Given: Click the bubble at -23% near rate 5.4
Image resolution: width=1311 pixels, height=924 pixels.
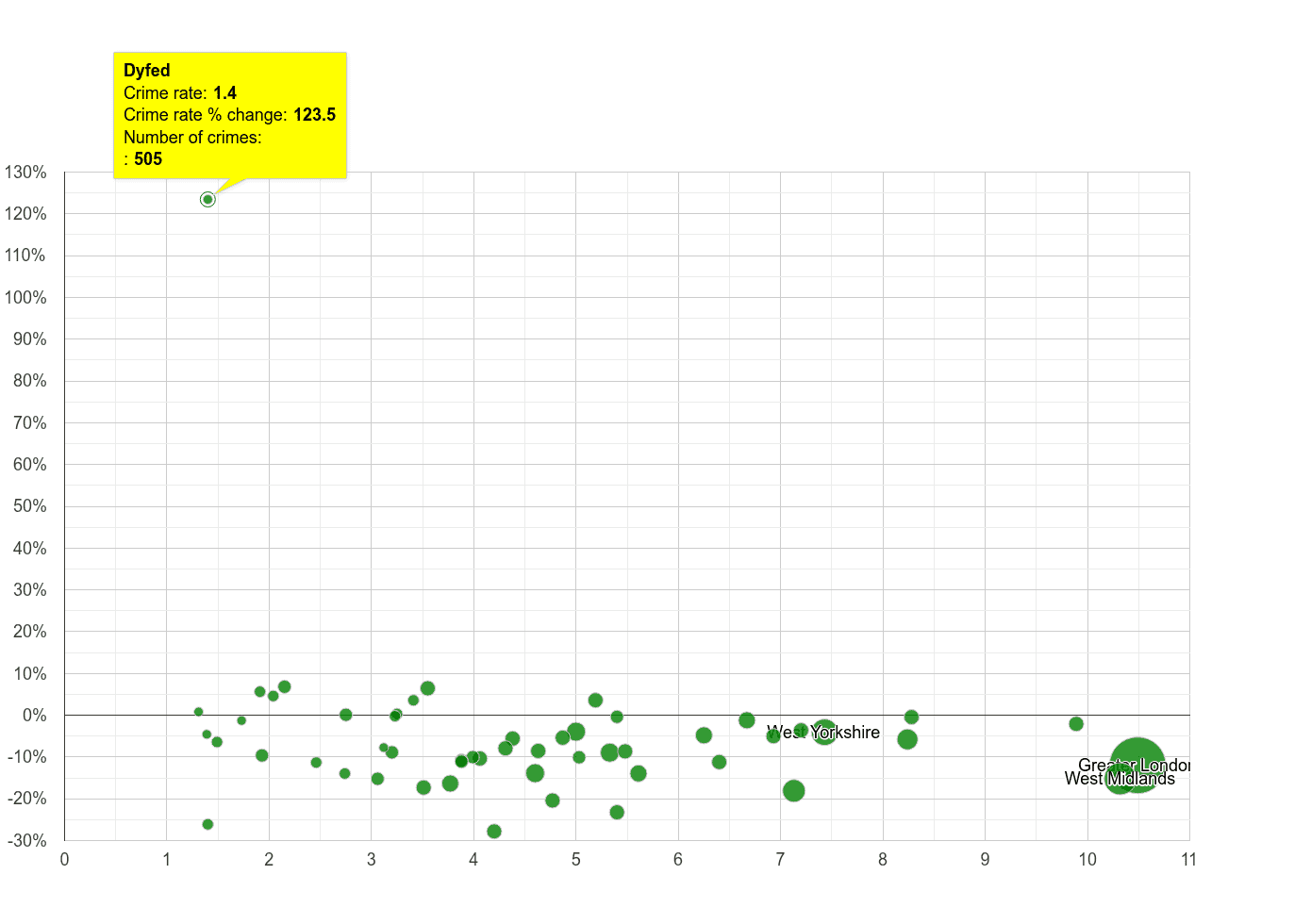Looking at the screenshot, I should pos(617,812).
